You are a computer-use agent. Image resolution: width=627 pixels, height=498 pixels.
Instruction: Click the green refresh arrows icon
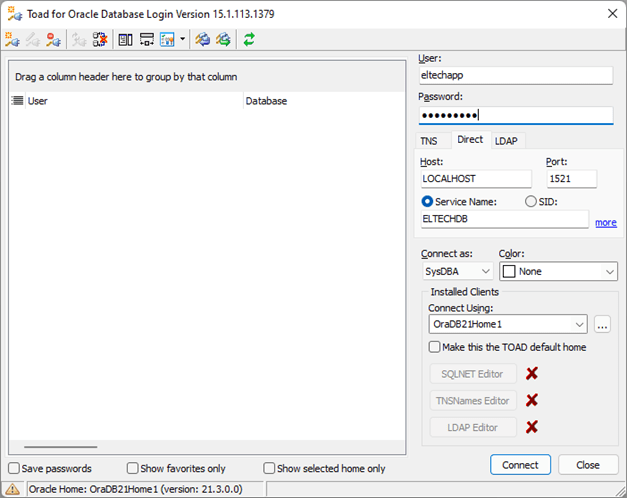[x=249, y=40]
